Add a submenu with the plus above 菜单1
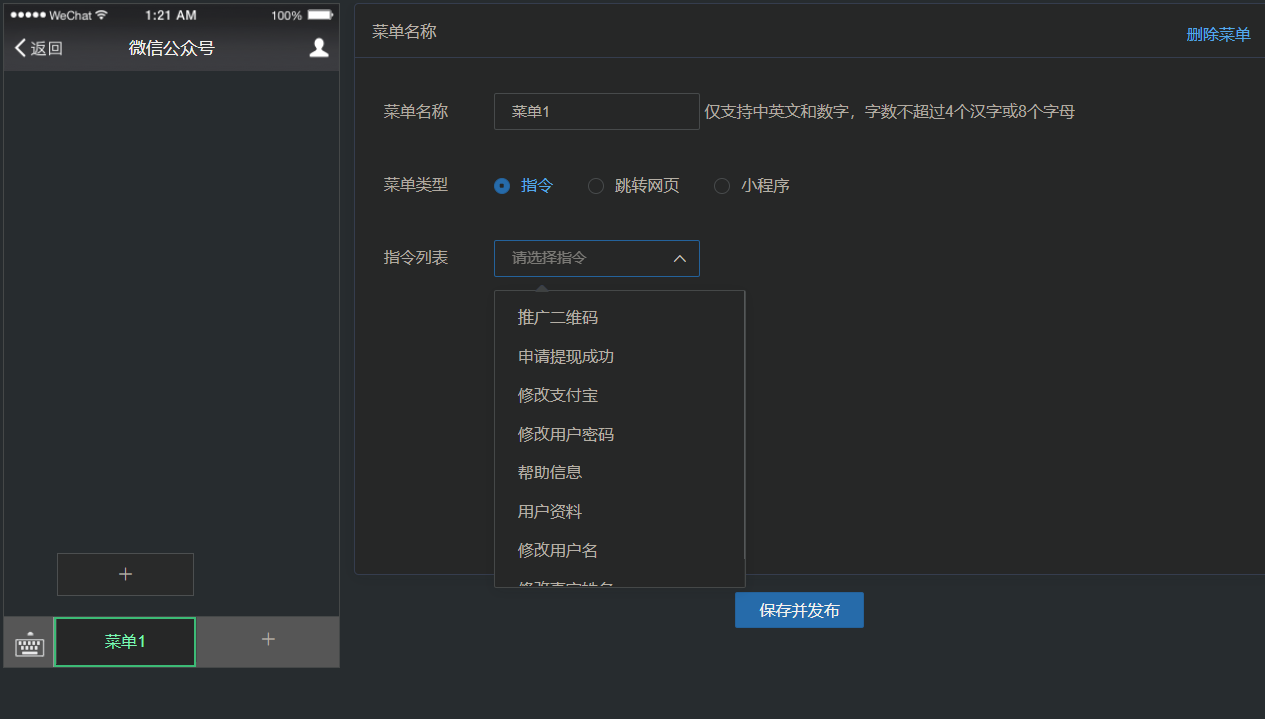 click(125, 574)
